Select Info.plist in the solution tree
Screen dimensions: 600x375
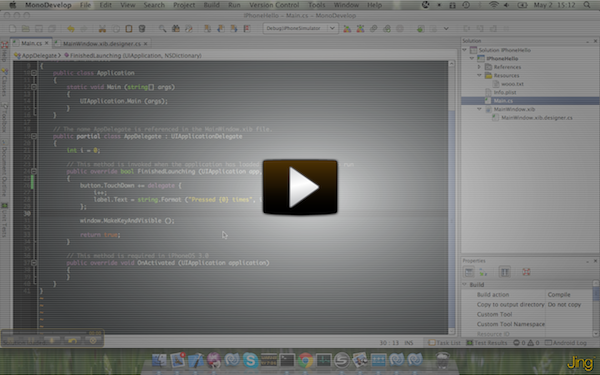505,92
